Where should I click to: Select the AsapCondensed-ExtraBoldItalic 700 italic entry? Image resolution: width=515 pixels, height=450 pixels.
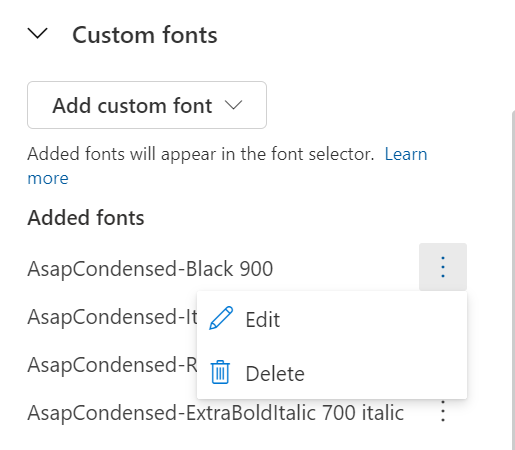click(x=216, y=413)
